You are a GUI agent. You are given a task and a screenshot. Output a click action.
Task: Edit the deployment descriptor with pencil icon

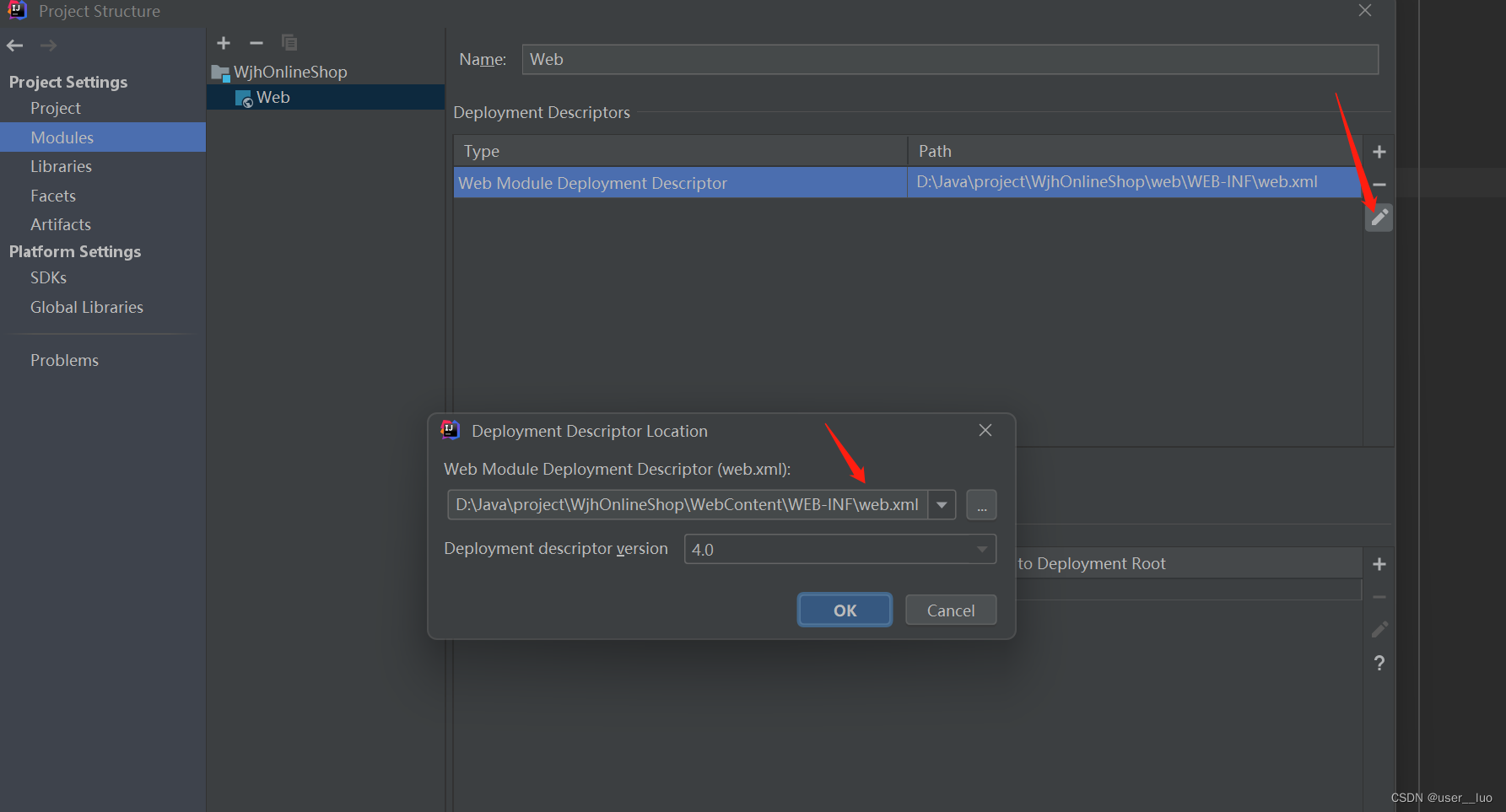click(1379, 217)
